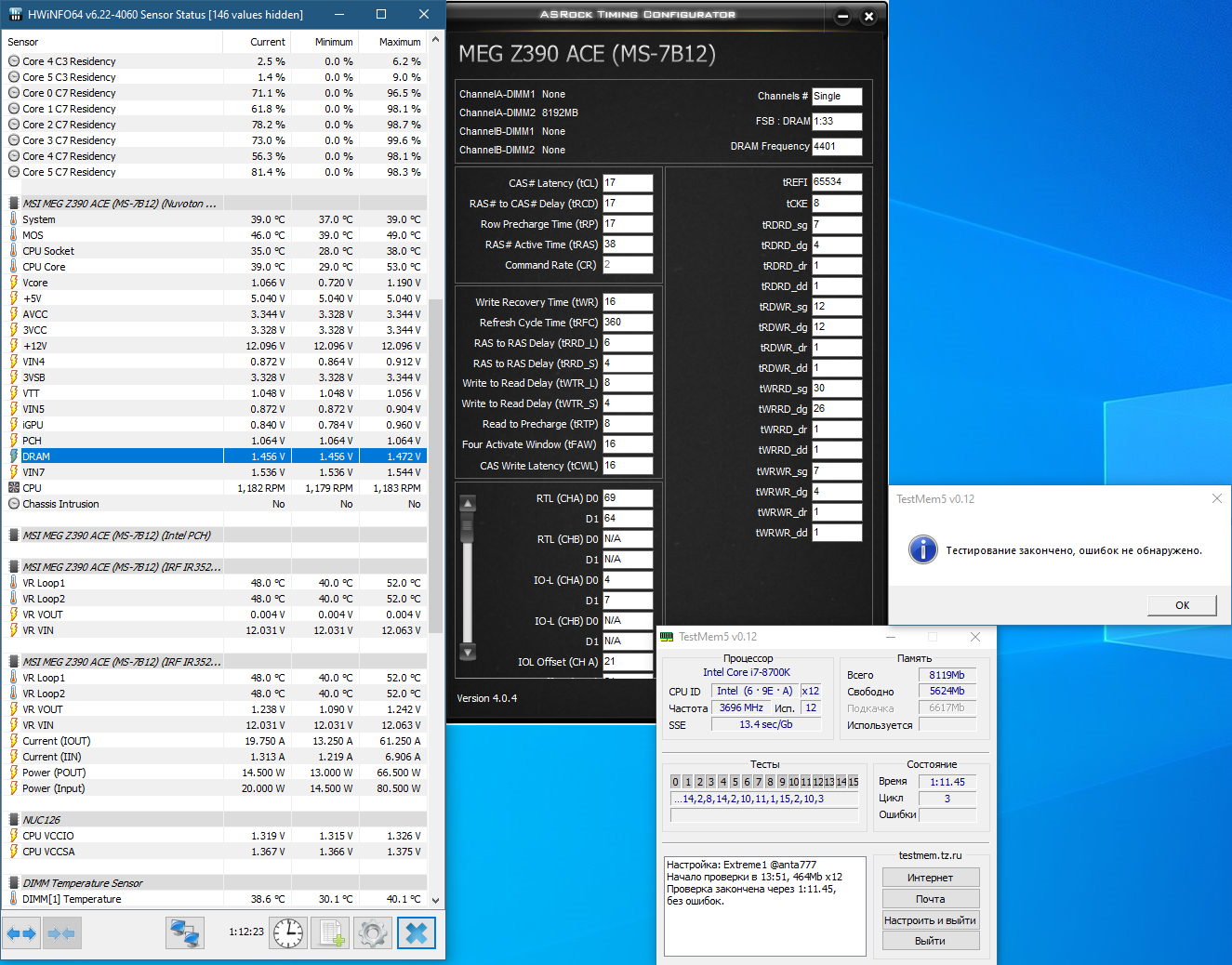Click test number 7 box in TestMem5
This screenshot has width=1232, height=965.
tap(758, 782)
